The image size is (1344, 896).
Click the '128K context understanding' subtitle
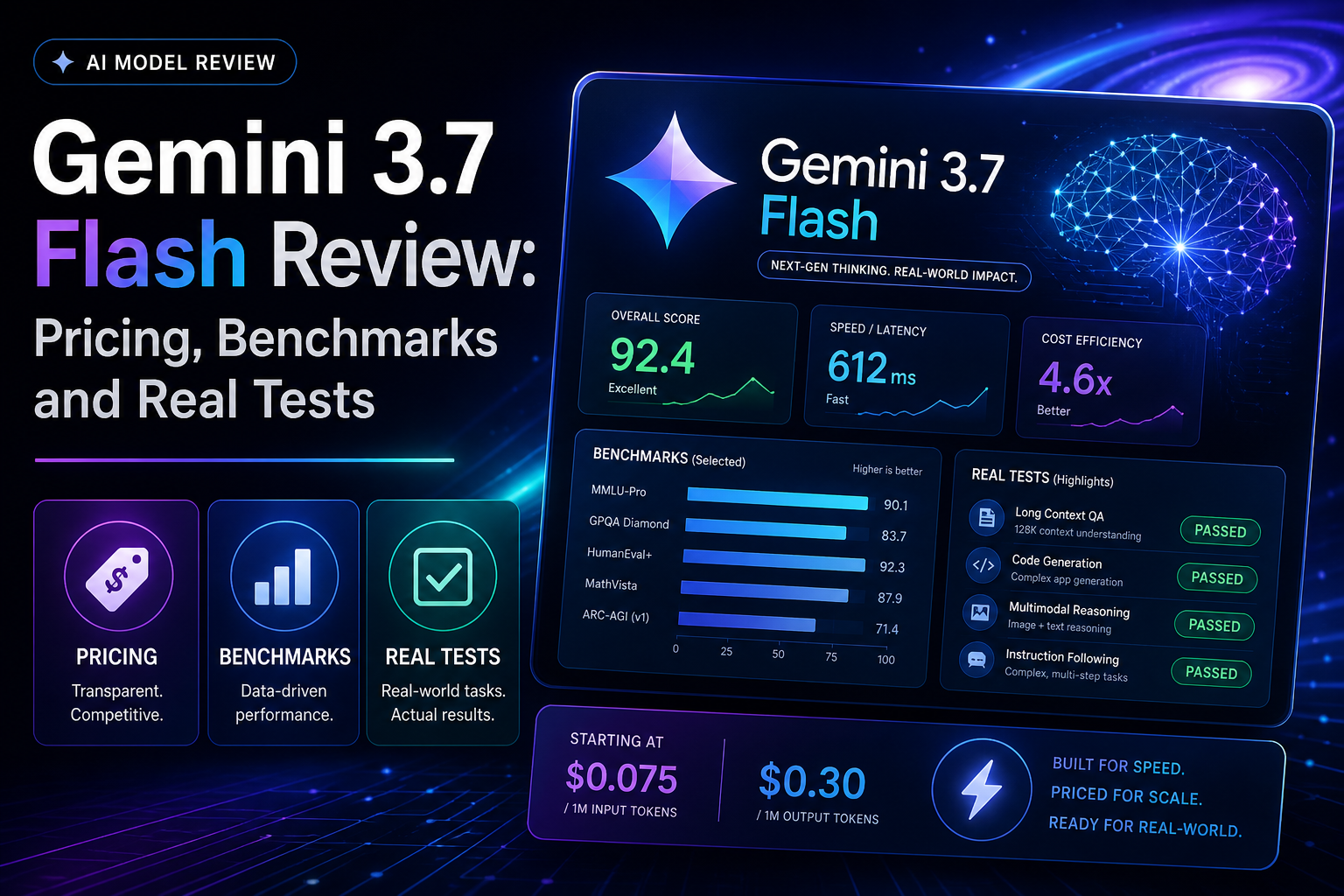(x=1078, y=533)
